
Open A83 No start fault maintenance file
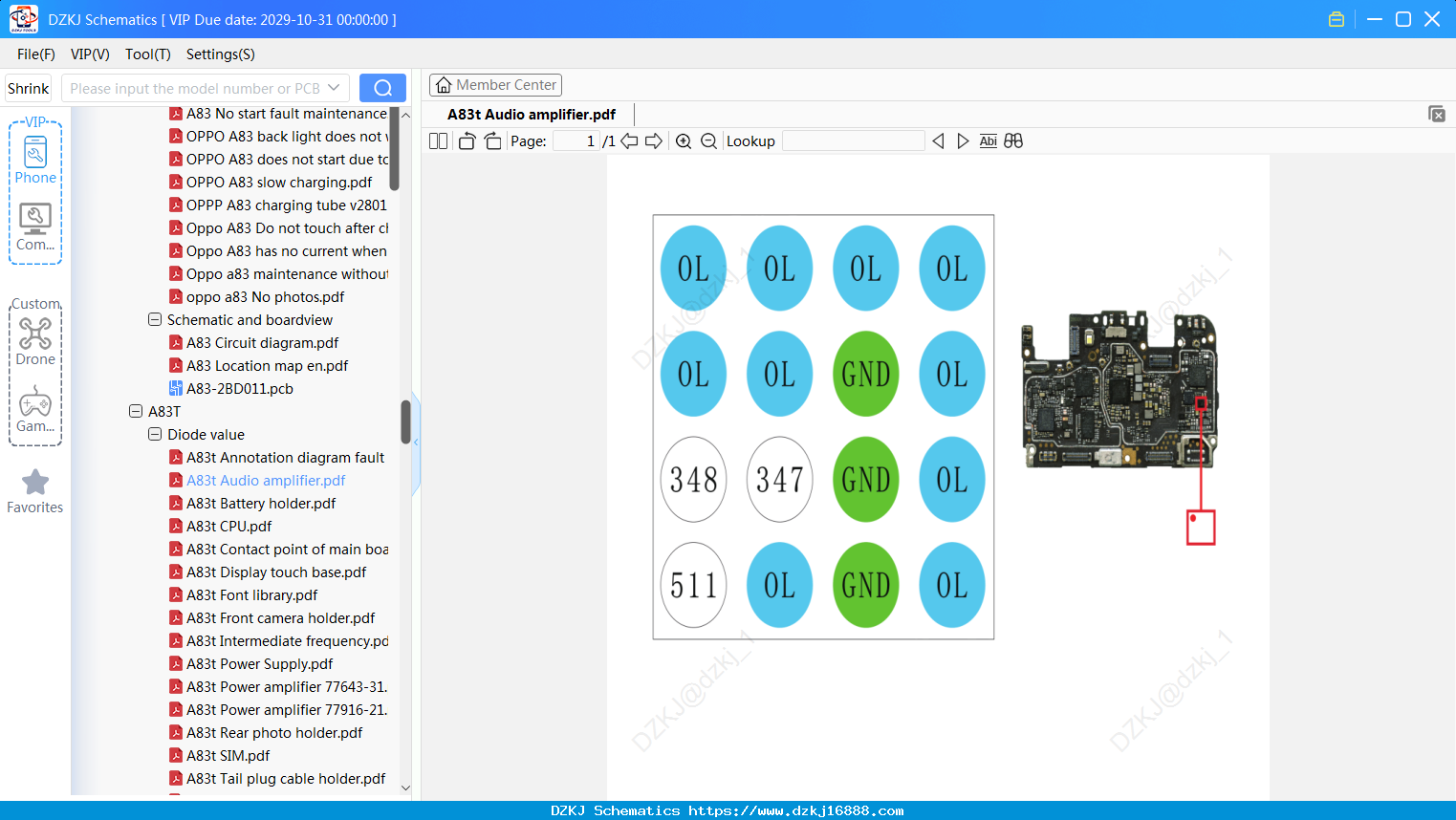tap(286, 114)
